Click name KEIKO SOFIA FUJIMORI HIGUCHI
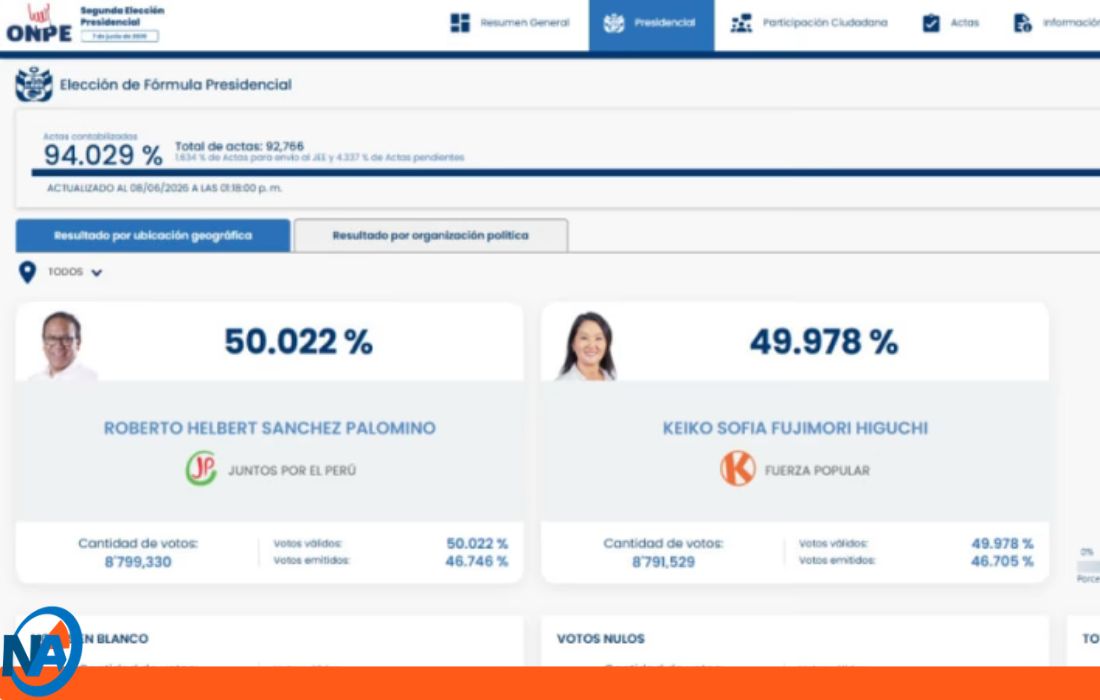The width and height of the screenshot is (1100, 700). coord(795,428)
